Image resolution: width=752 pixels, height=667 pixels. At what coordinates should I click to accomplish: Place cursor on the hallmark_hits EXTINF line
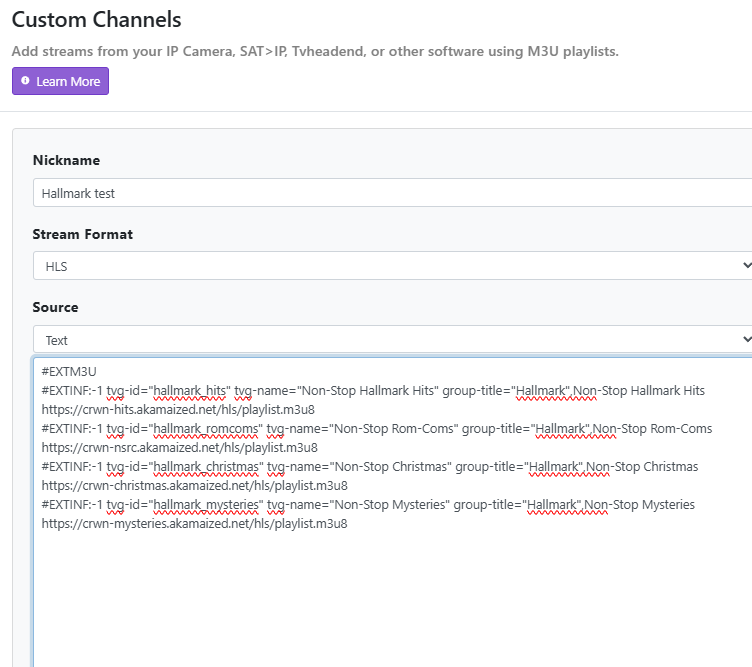(372, 390)
